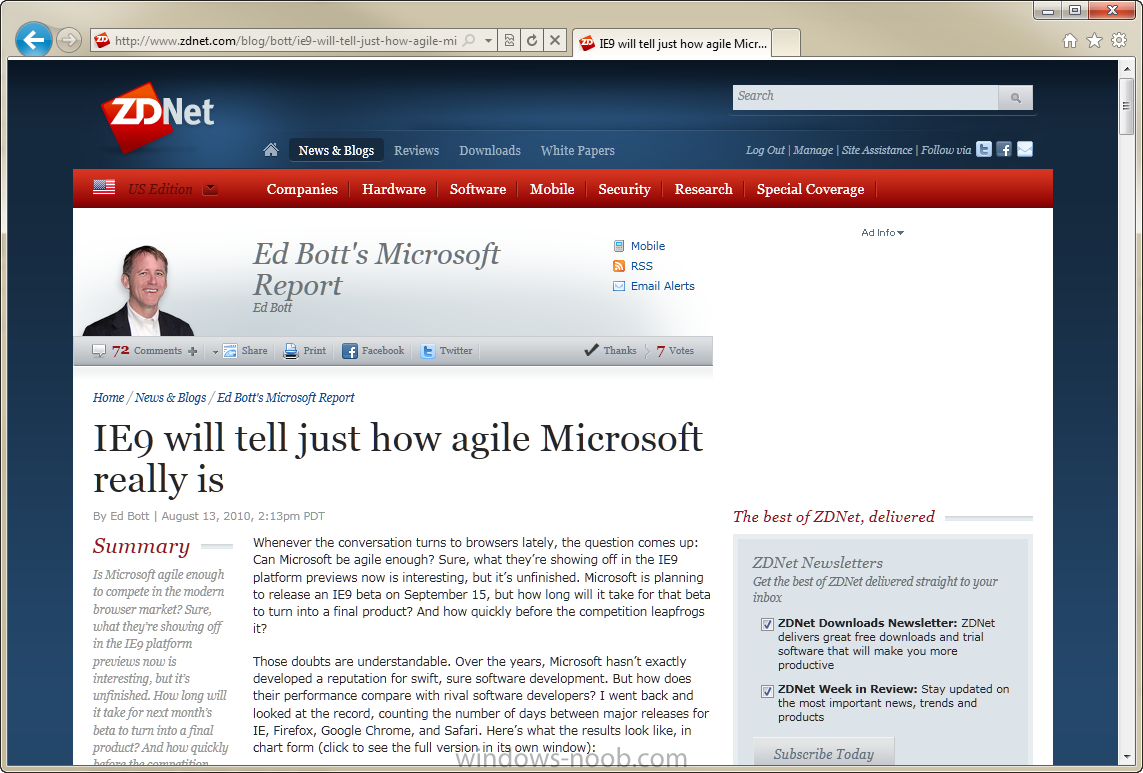Click the house icon in ZDNet navigation
The image size is (1143, 773).
tap(270, 149)
